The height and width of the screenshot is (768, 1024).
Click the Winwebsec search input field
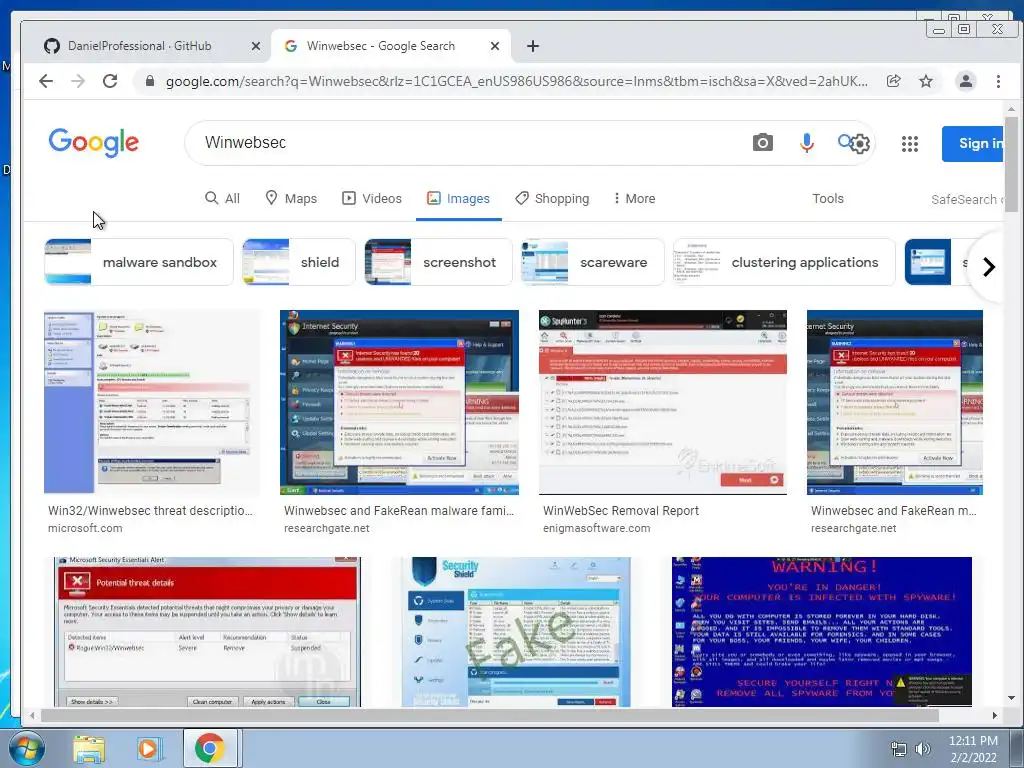[470, 142]
